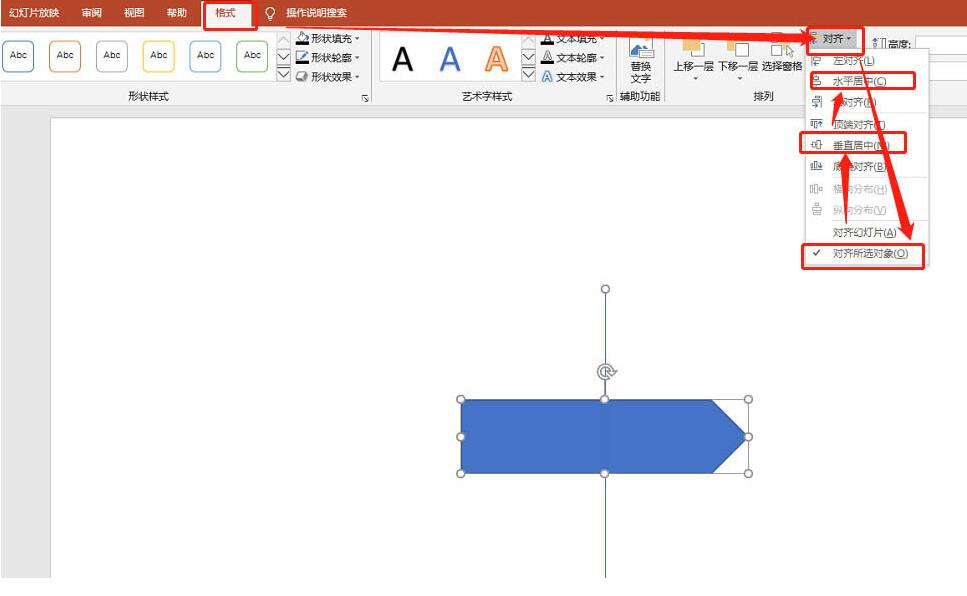Open the 下移一层 (Send Backward) dropdown arrow
The image size is (967, 596).
point(739,79)
